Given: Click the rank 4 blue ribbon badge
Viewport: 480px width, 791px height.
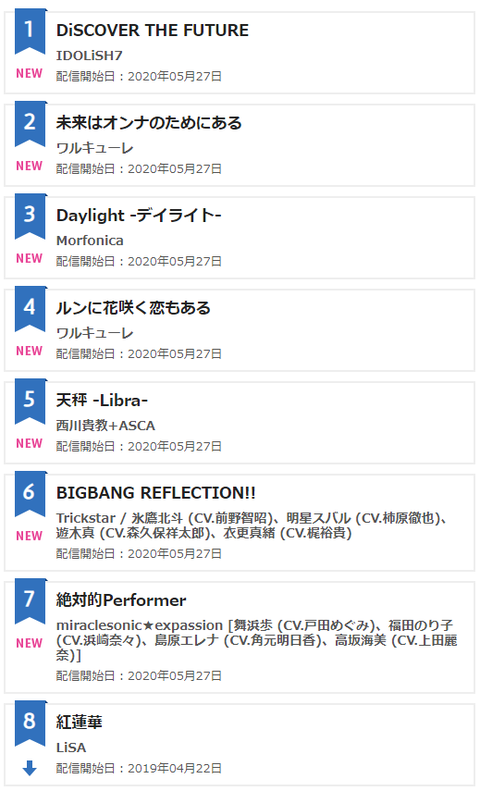Looking at the screenshot, I should coord(30,309).
